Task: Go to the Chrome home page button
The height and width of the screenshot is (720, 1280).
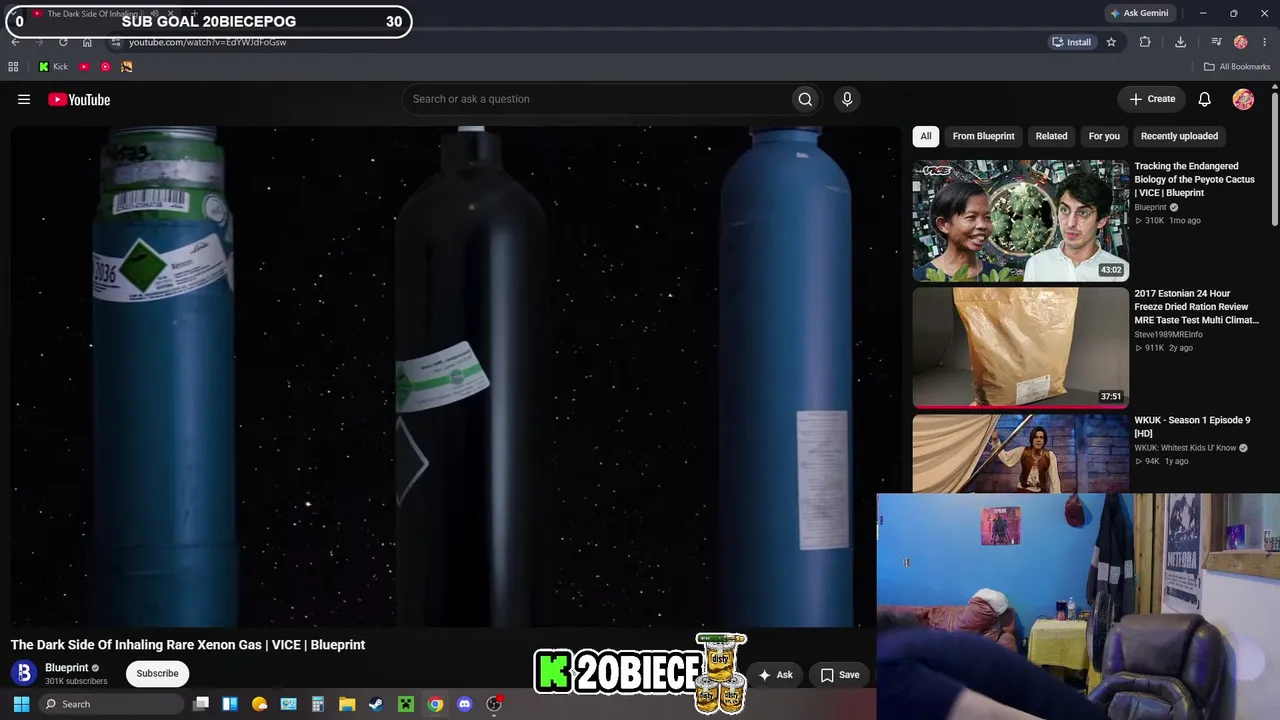Action: click(87, 42)
